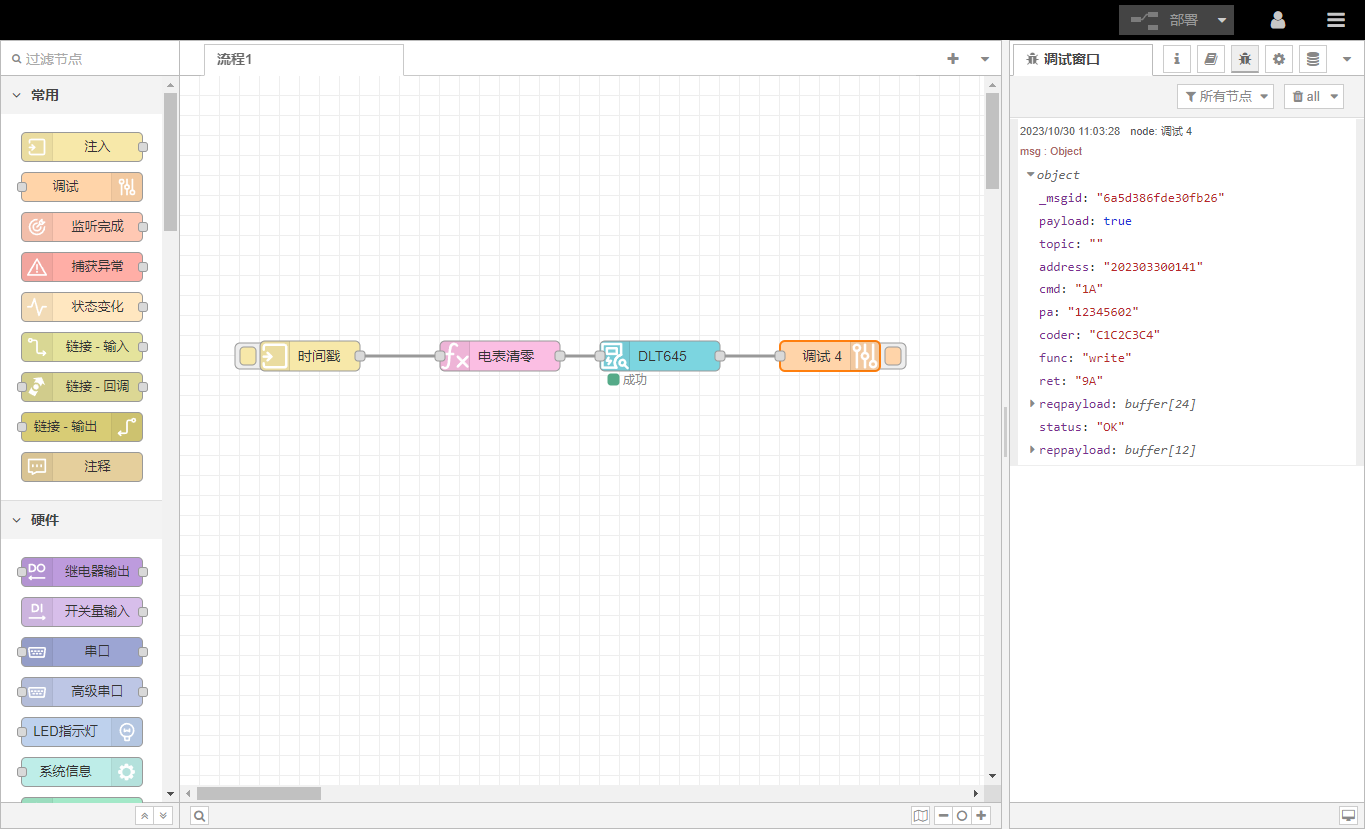Open the help book sidebar icon
The height and width of the screenshot is (829, 1365).
(x=1210, y=59)
